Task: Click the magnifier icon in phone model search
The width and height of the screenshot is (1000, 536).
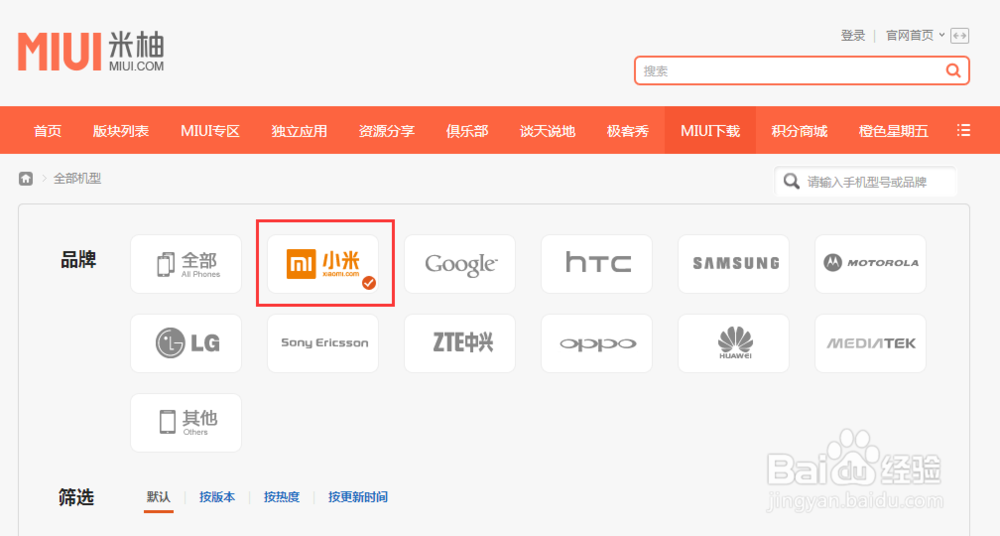Action: [x=791, y=181]
